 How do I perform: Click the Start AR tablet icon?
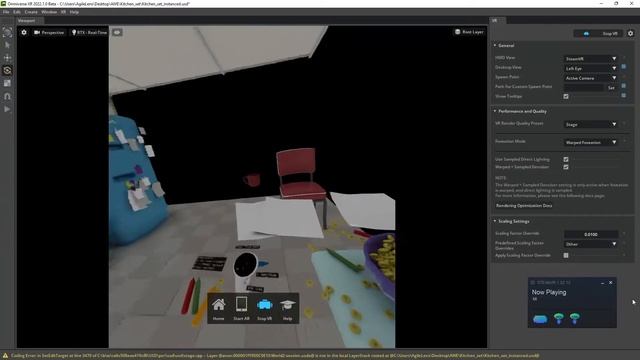point(241,304)
